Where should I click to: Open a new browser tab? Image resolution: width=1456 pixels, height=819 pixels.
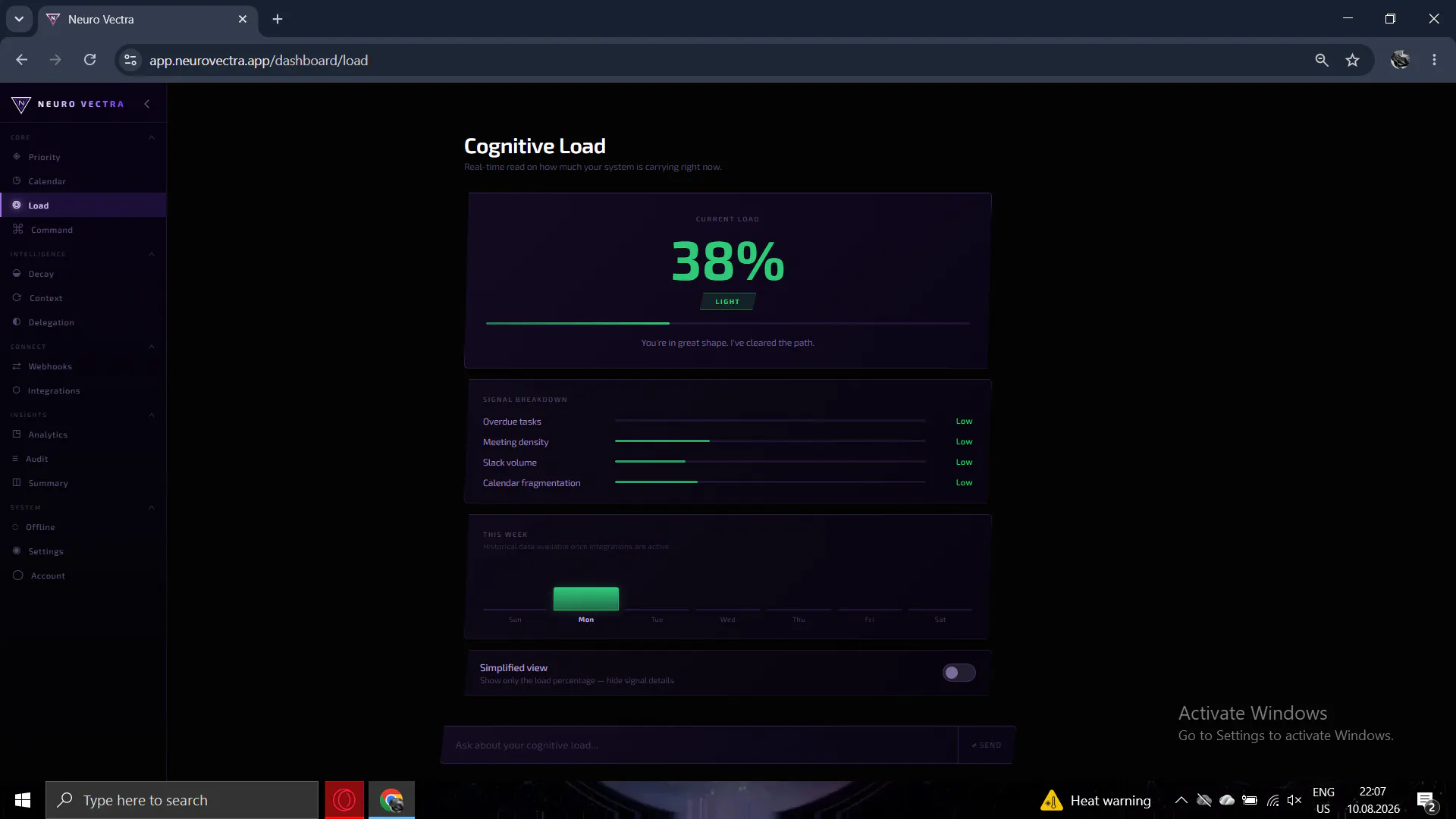tap(278, 19)
